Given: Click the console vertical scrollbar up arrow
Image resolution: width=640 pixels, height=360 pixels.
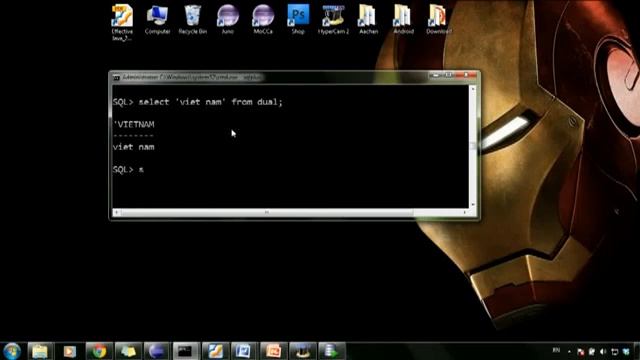Looking at the screenshot, I should point(473,89).
